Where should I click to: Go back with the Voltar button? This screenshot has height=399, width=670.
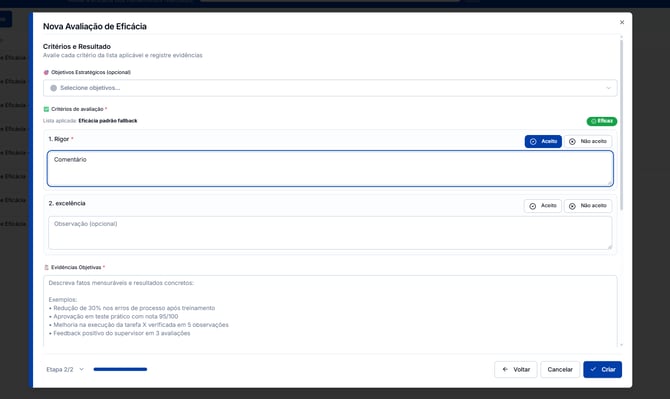tap(516, 370)
